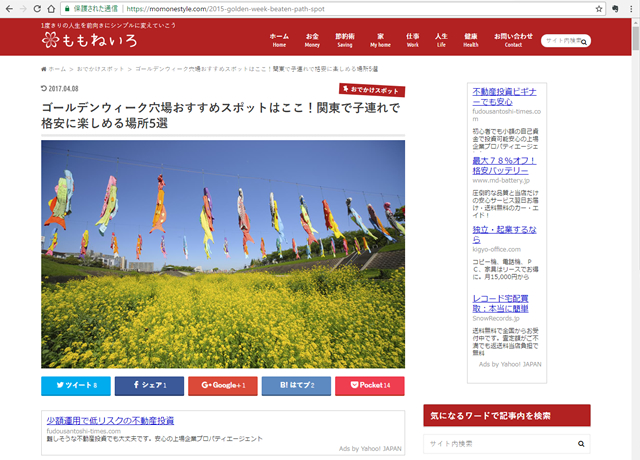Go to the 健康 Health menu item
The width and height of the screenshot is (640, 460).
[470, 40]
